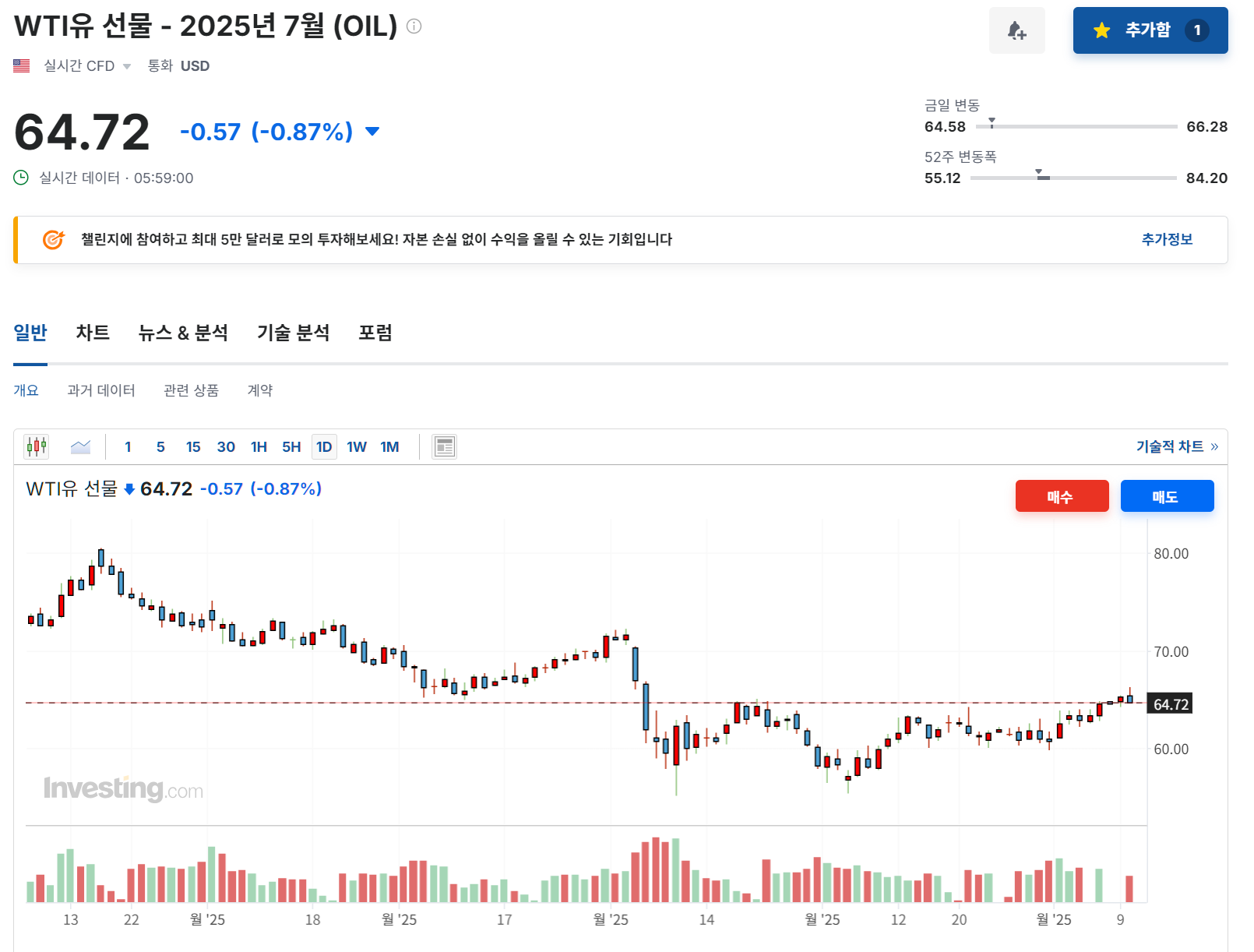Click the red 매수 buy button
This screenshot has width=1254, height=952.
pos(1062,495)
